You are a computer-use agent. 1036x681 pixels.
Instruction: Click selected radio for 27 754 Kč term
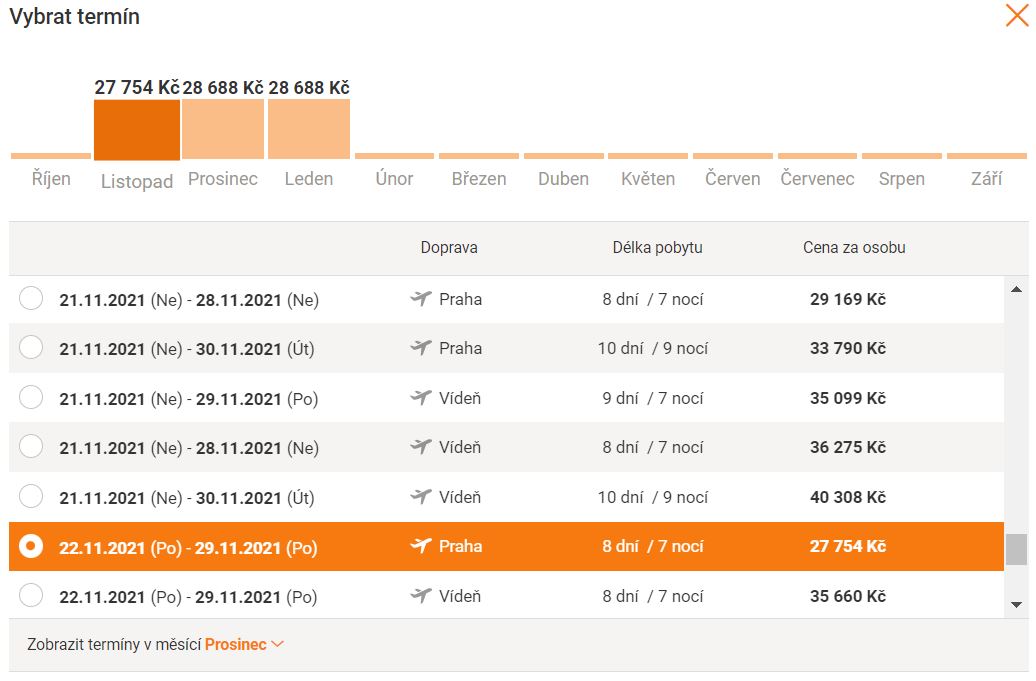click(x=31, y=546)
